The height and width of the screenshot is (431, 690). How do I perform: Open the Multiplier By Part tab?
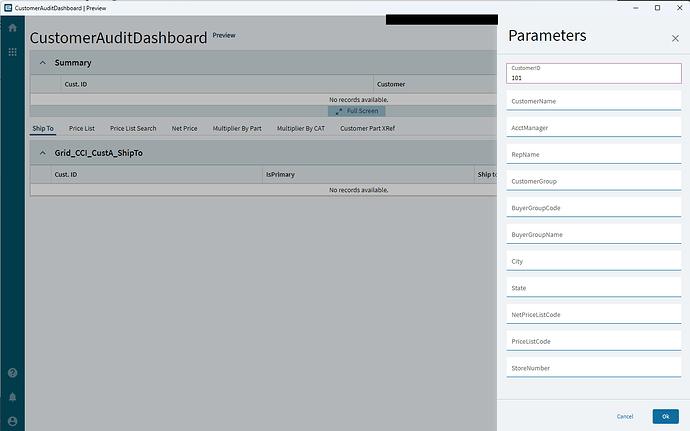(237, 129)
